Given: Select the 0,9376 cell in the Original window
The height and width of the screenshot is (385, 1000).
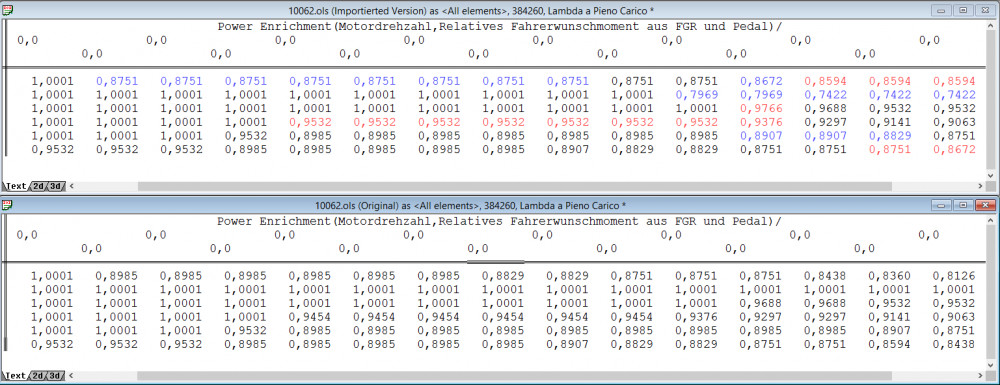Looking at the screenshot, I should point(696,317).
